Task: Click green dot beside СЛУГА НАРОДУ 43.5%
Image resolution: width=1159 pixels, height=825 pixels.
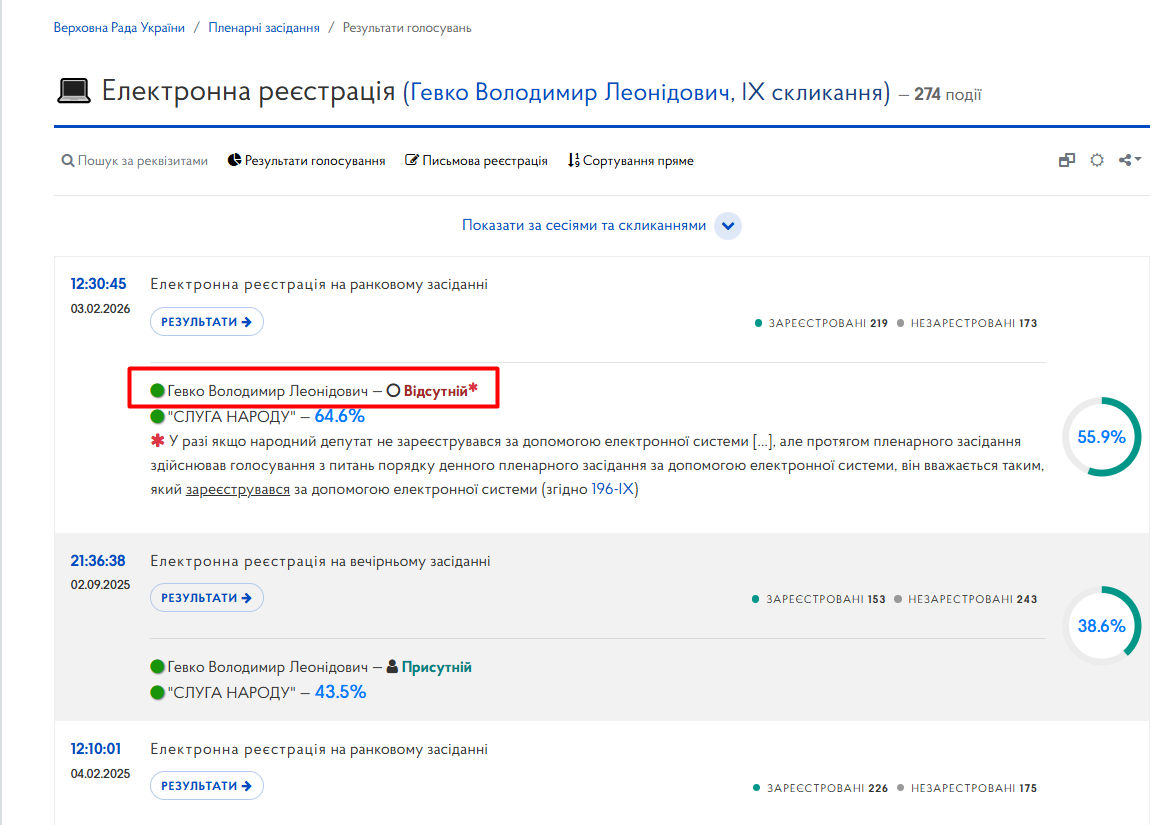Action: 157,693
